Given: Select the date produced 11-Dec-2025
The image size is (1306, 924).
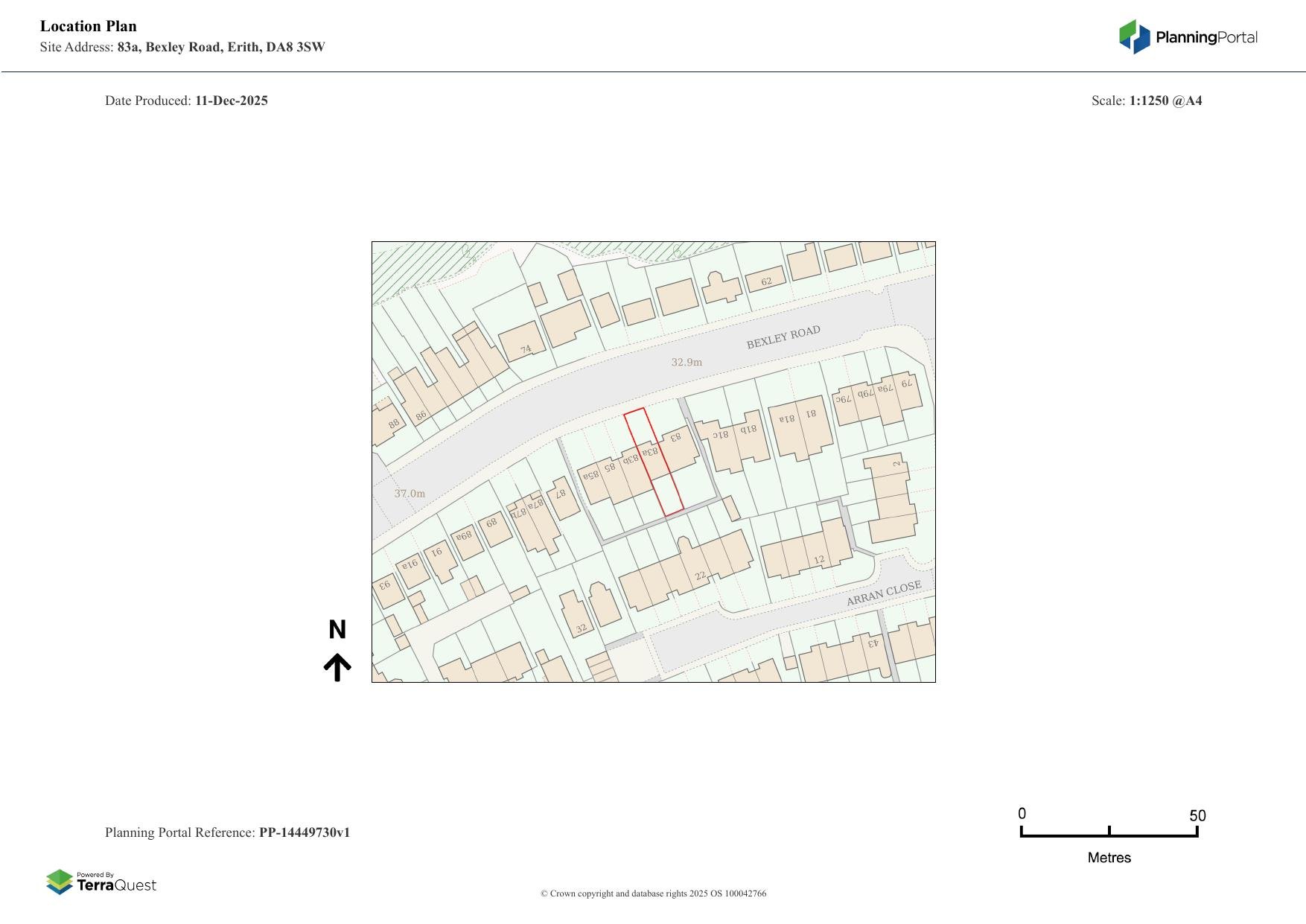Looking at the screenshot, I should [232, 101].
